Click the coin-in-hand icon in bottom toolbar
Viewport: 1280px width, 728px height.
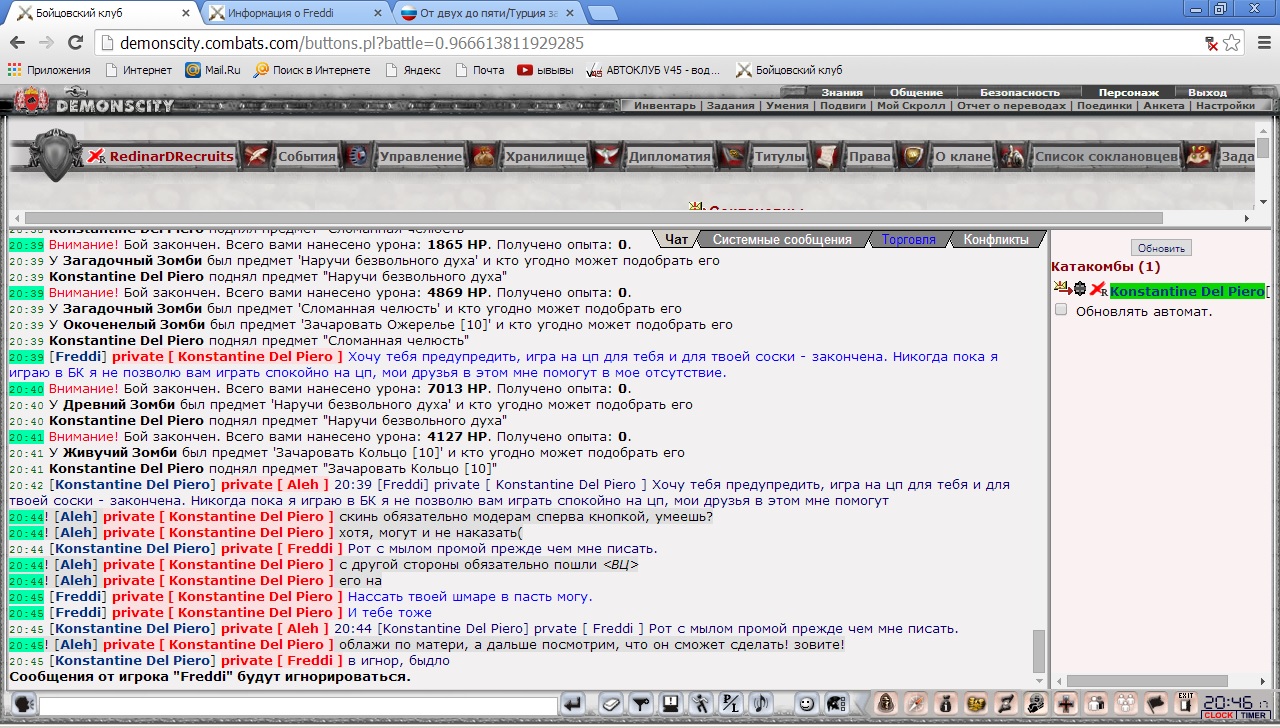(x=1037, y=703)
